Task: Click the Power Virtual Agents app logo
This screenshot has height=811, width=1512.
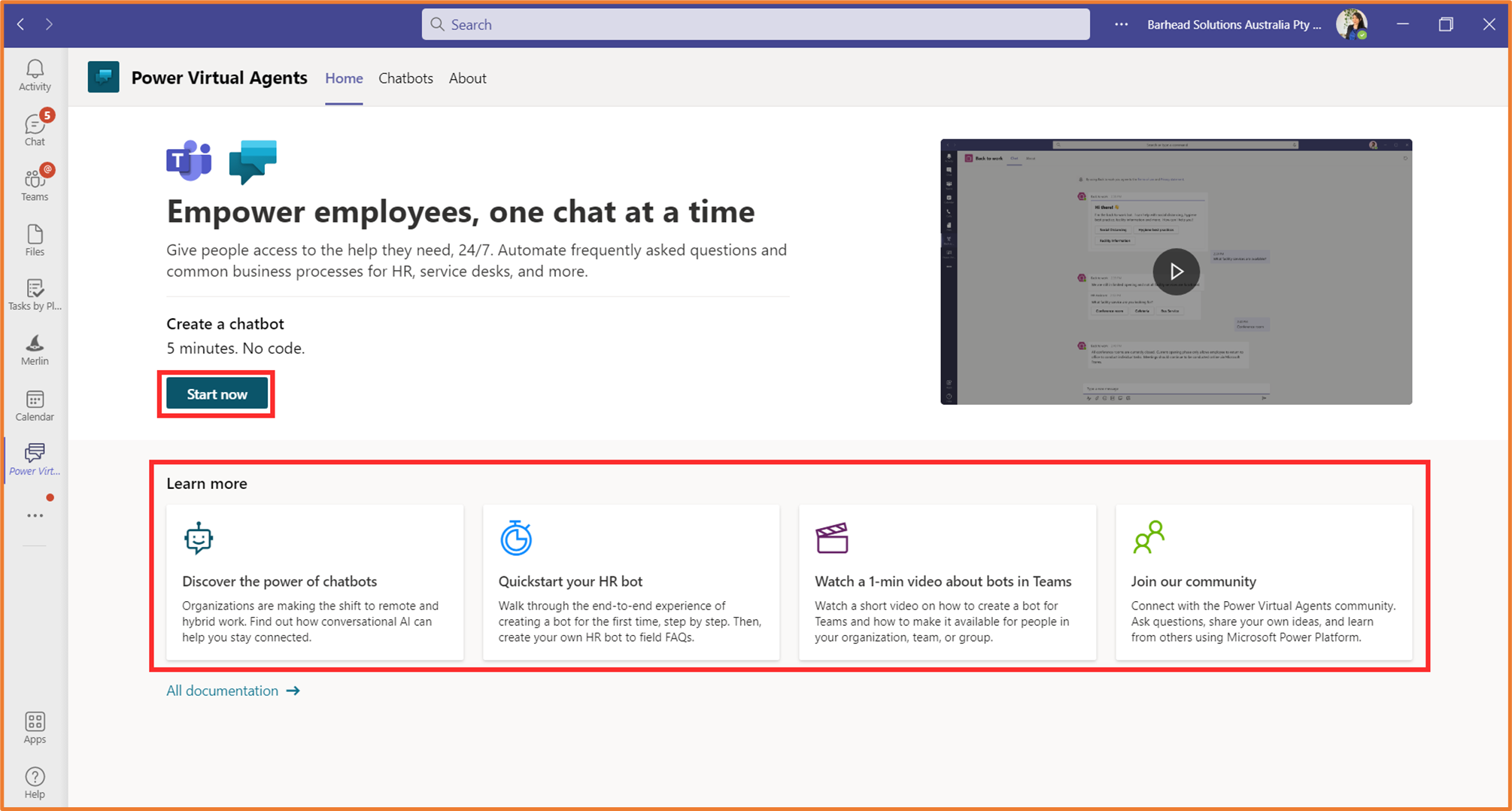Action: coord(104,77)
